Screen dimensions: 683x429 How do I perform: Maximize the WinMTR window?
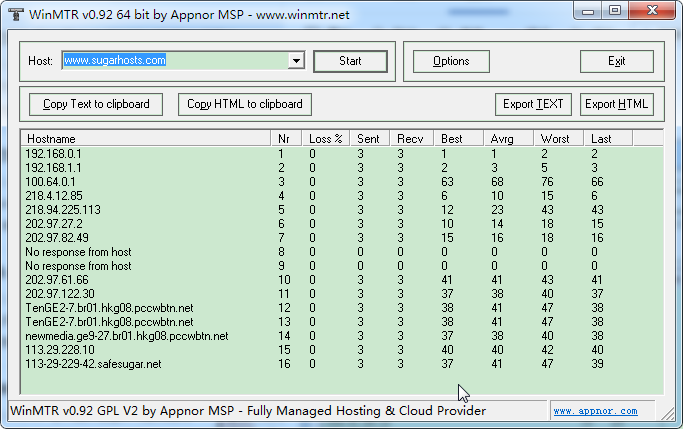pyautogui.click(x=615, y=11)
